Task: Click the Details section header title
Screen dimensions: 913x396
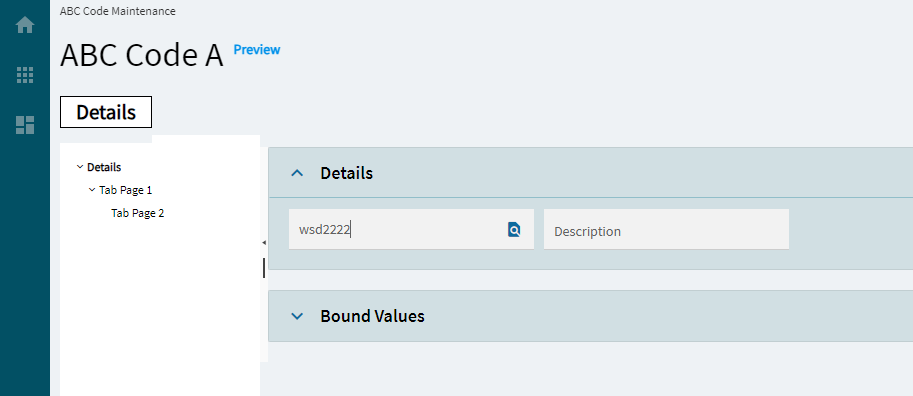Action: click(346, 173)
